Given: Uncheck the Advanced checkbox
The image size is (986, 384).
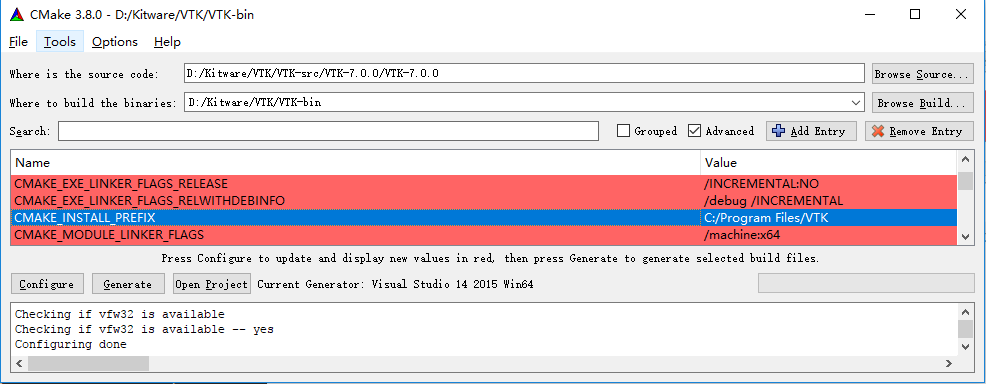Looking at the screenshot, I should (x=694, y=131).
